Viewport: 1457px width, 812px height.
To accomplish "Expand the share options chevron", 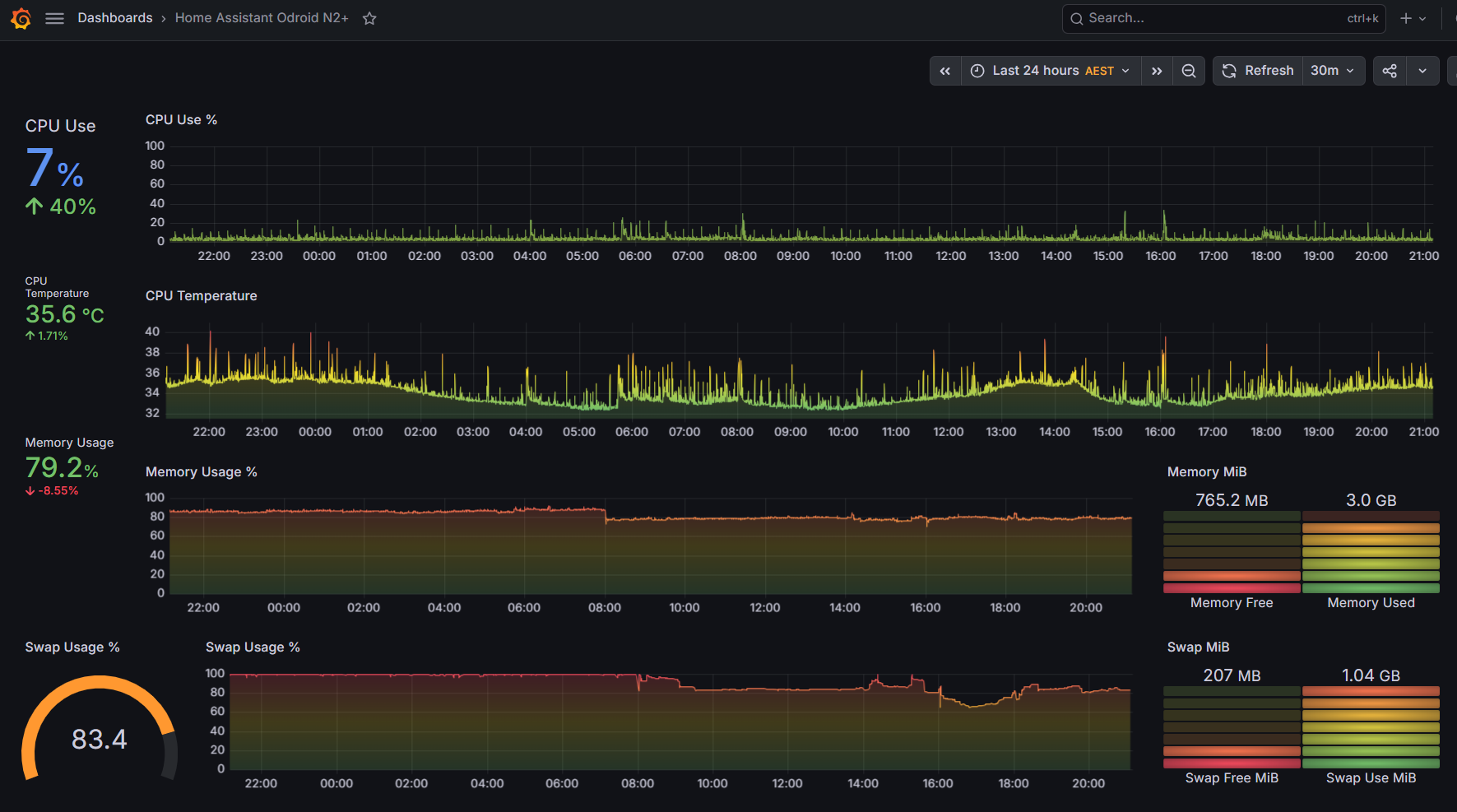I will pyautogui.click(x=1422, y=71).
